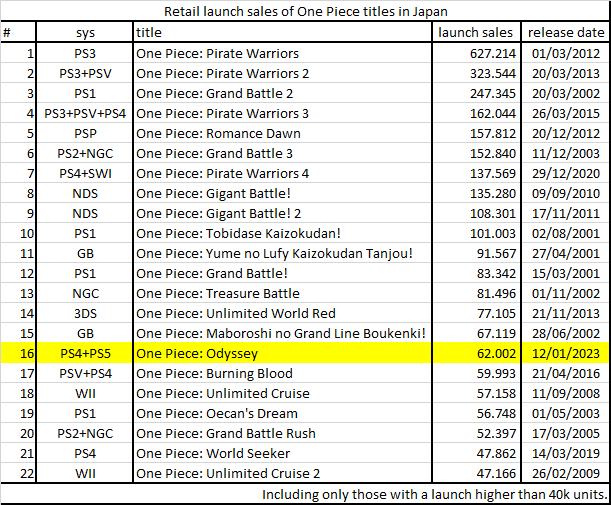Click the 101.003 sales value
This screenshot has width=611, height=505.
(x=493, y=233)
